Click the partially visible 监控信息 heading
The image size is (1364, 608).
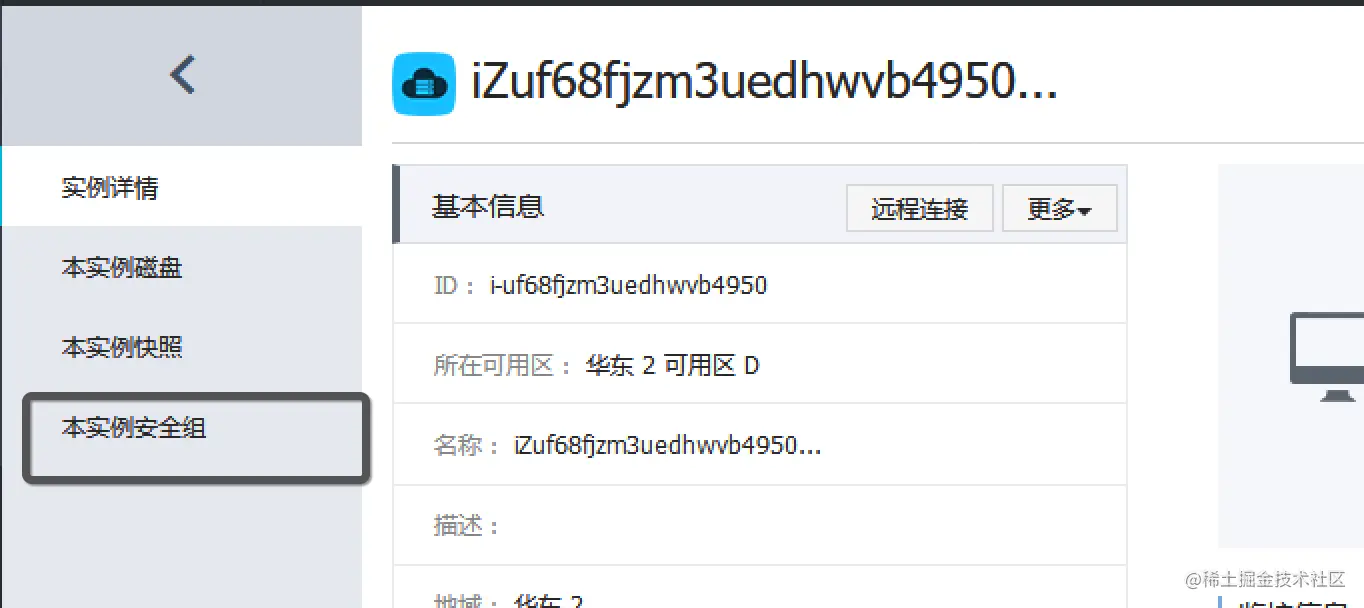(1292, 603)
